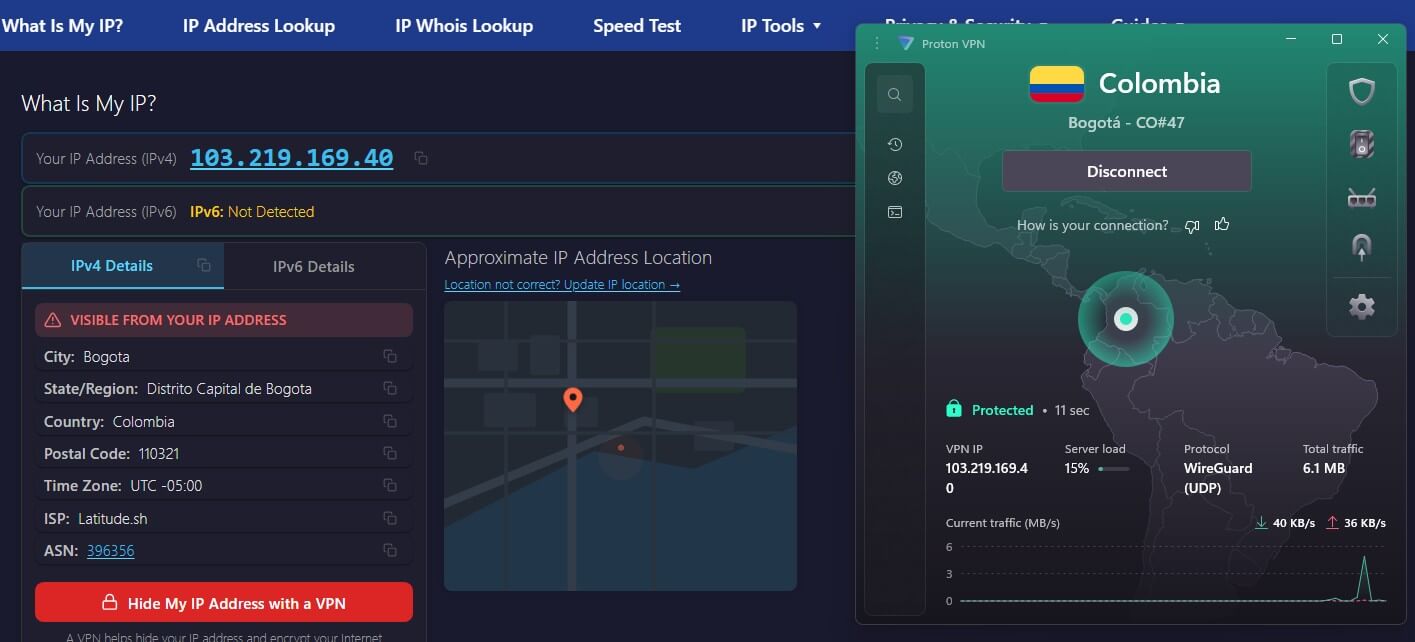
Task: Click the VPN IP 103.219.169.40 value
Action: pos(987,478)
